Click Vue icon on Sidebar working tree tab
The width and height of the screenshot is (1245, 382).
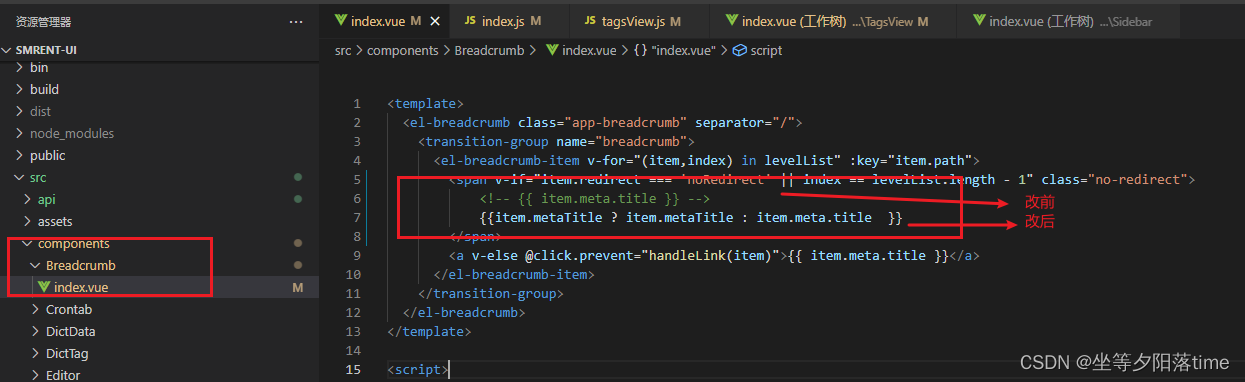(x=979, y=21)
